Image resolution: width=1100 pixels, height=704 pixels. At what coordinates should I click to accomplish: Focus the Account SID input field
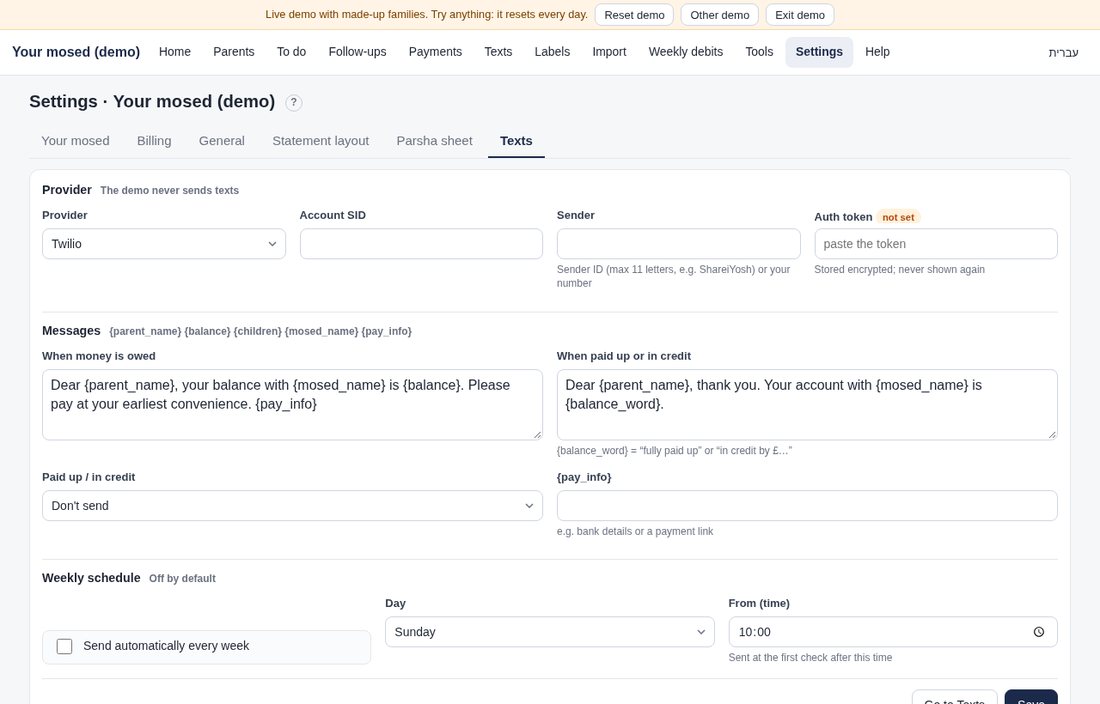click(x=421, y=244)
